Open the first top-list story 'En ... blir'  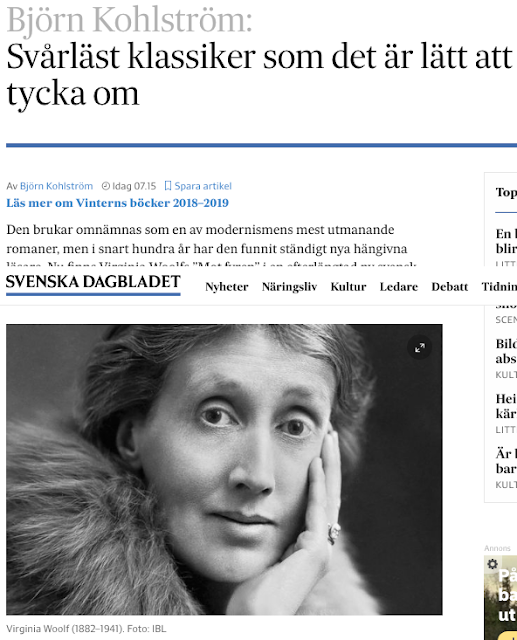(x=506, y=241)
